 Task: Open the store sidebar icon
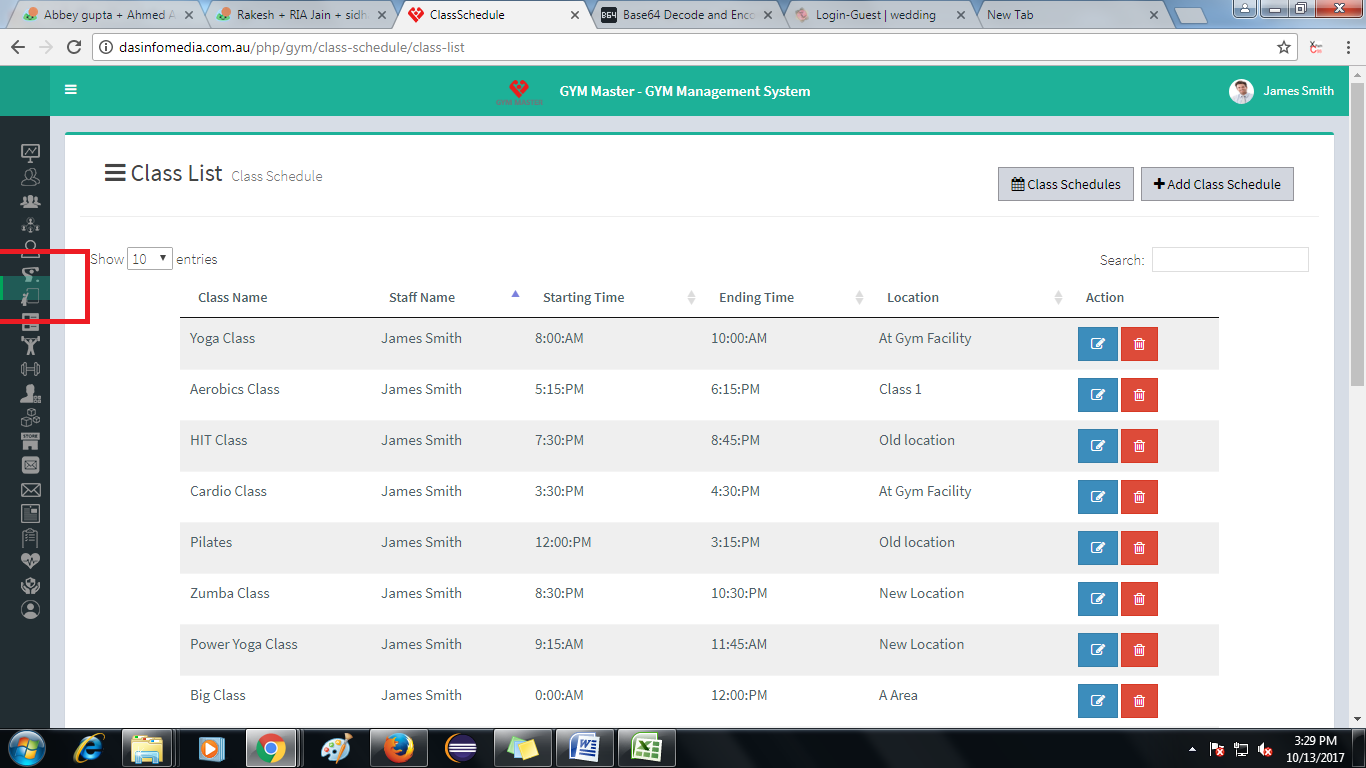[30, 441]
